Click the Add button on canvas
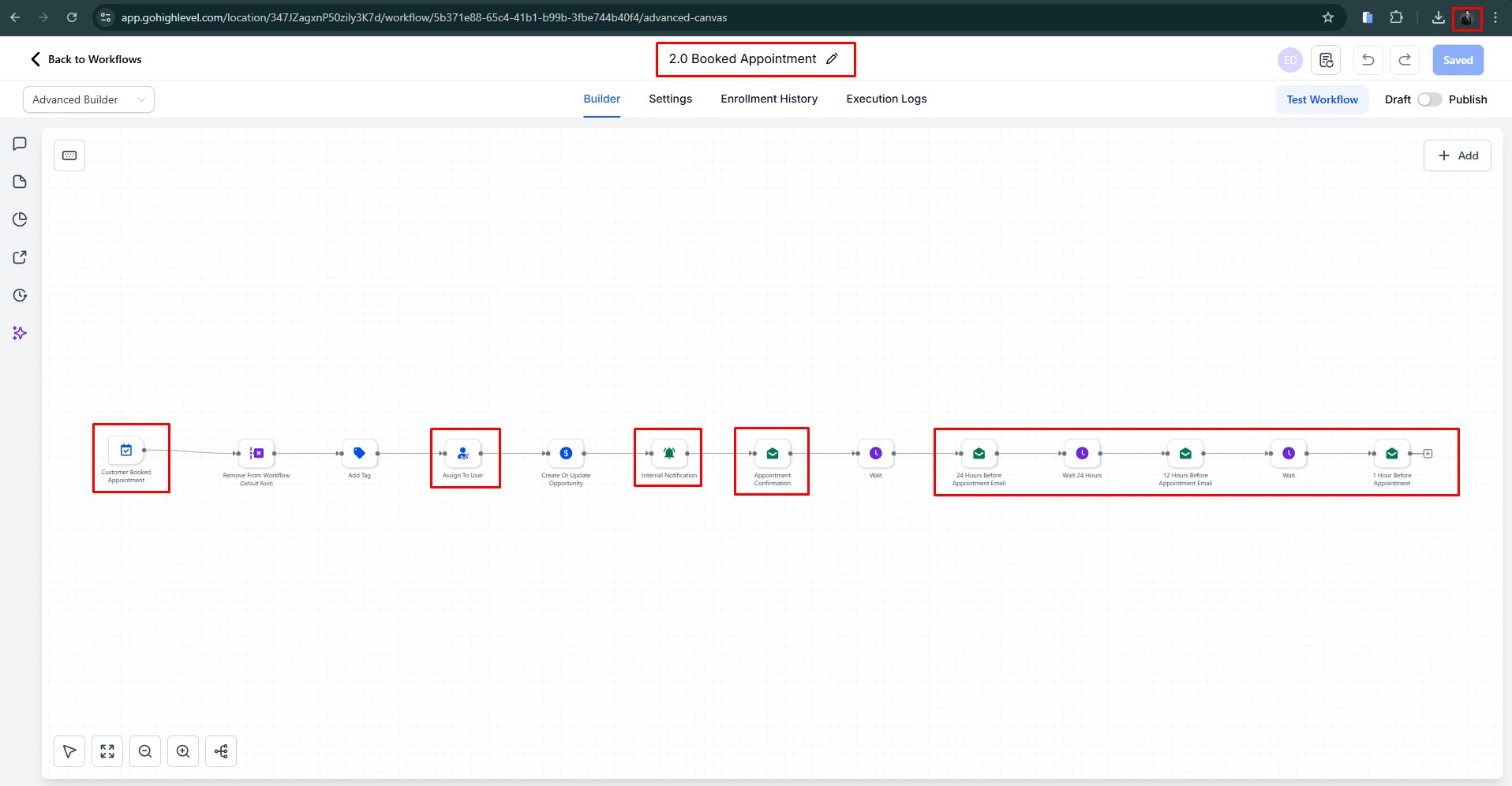This screenshot has width=1512, height=786. [x=1458, y=155]
